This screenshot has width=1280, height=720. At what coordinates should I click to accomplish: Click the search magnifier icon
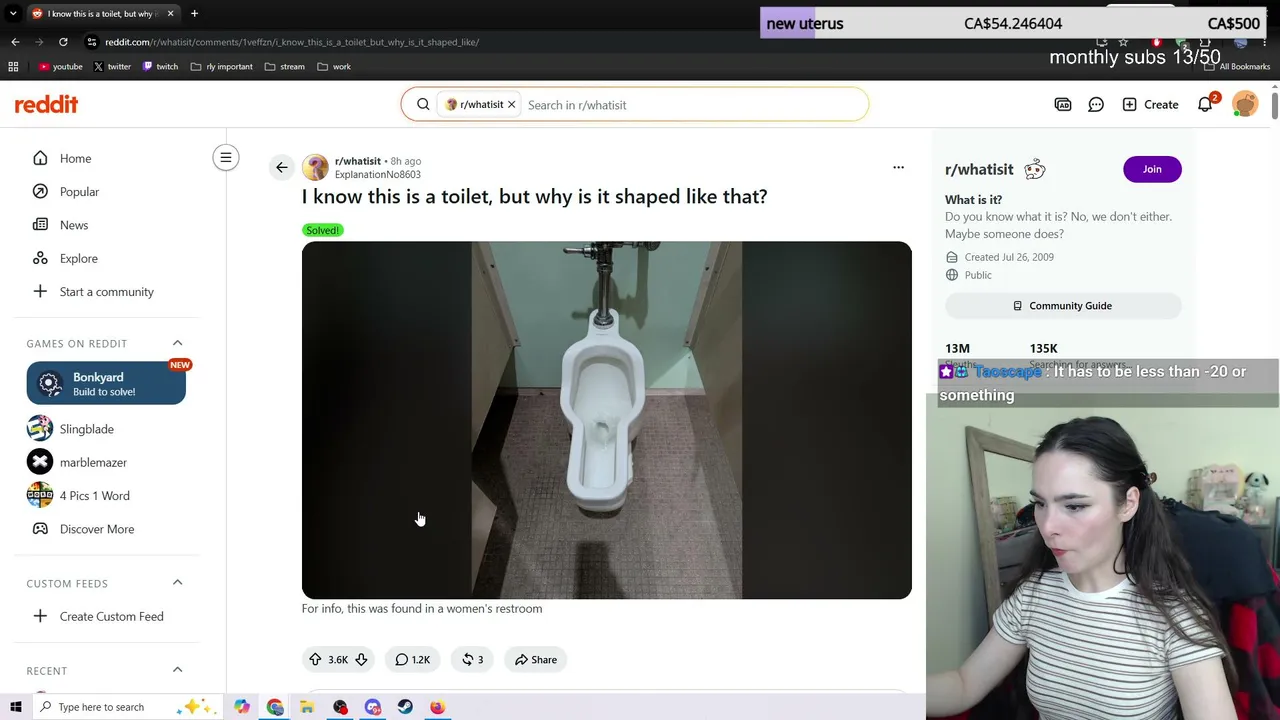coord(423,104)
